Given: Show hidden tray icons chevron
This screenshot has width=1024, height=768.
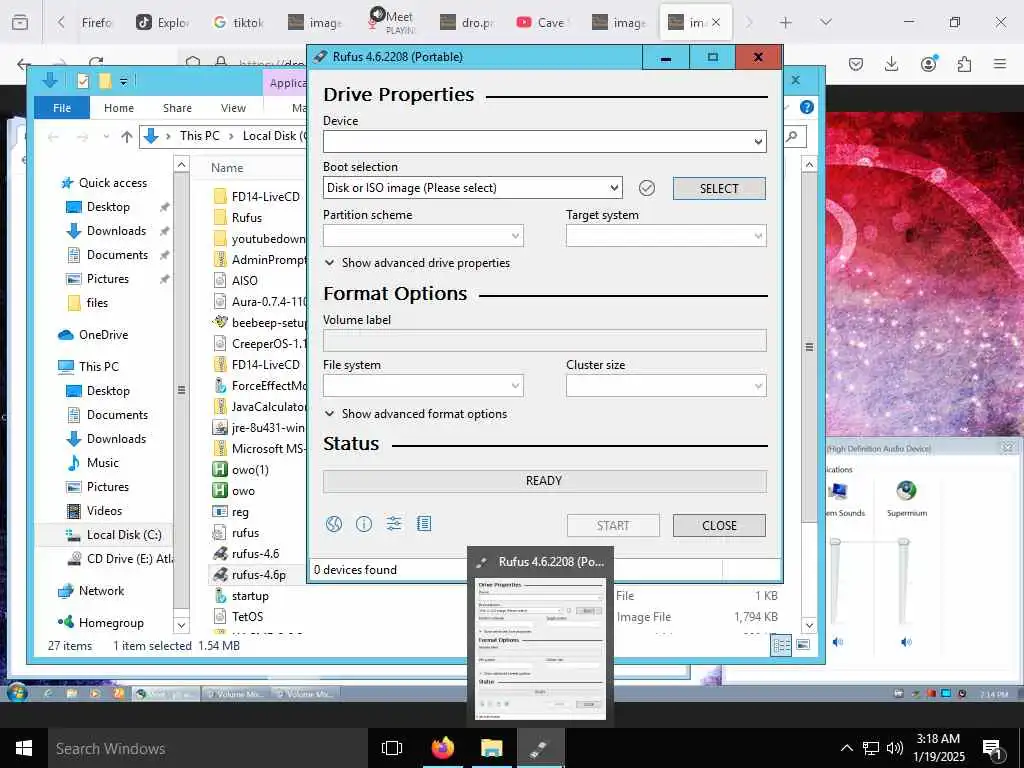Looking at the screenshot, I should [846, 748].
